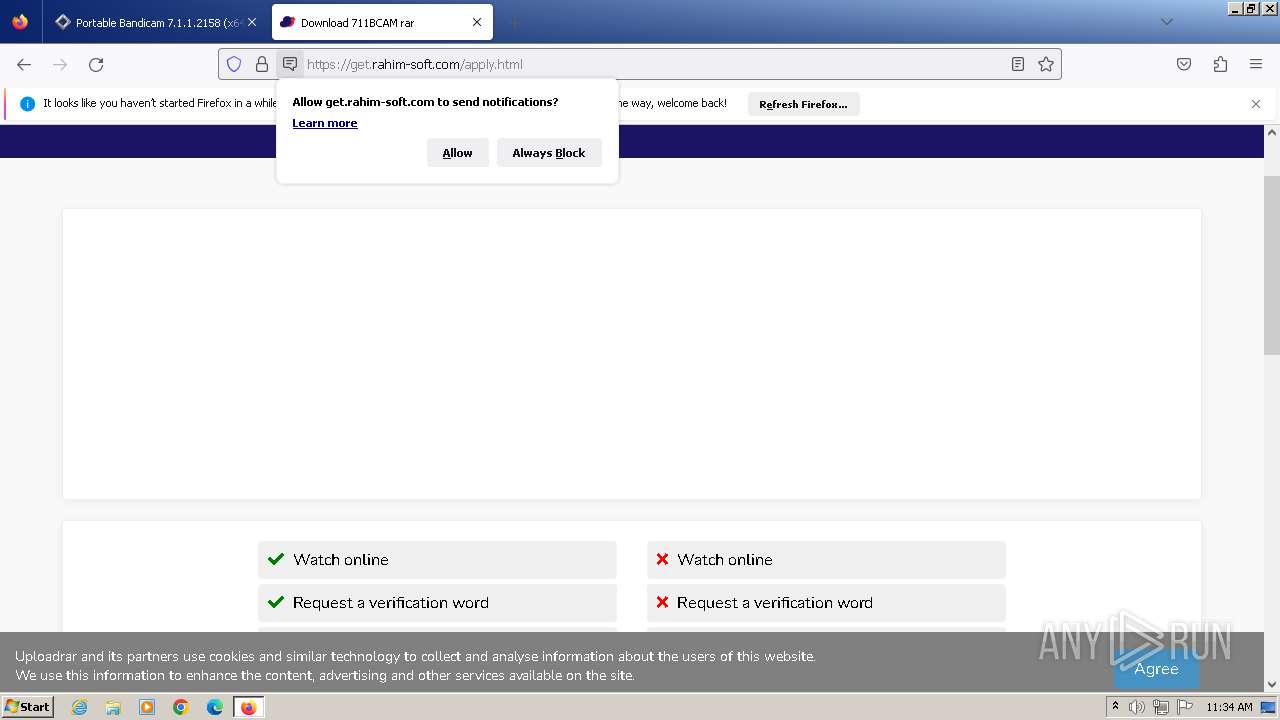Click the site security padlock icon
Screen dimensions: 1280x720
coord(262,64)
